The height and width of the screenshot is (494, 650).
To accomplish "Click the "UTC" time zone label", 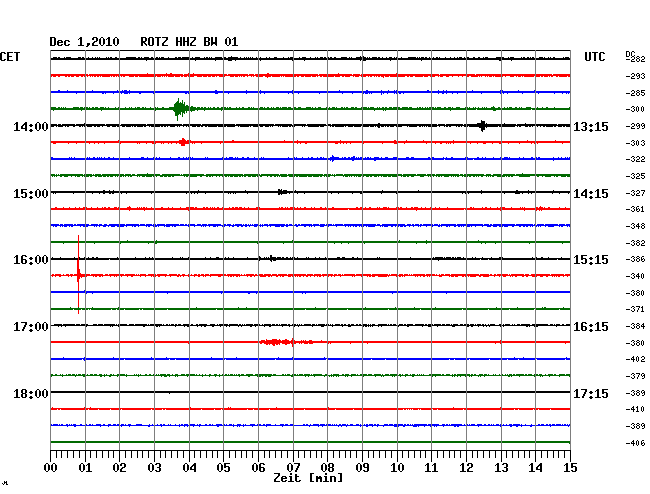I will [x=594, y=57].
